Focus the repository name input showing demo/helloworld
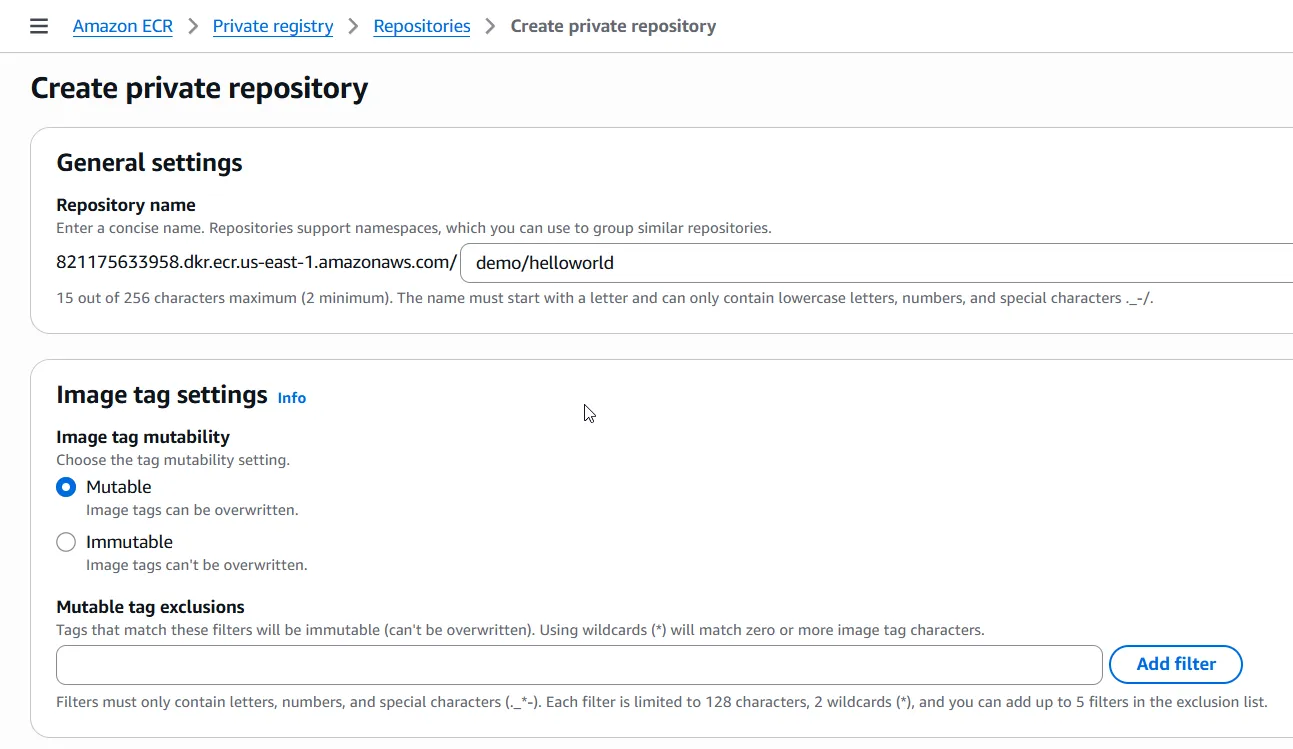The width and height of the screenshot is (1293, 749). tap(700, 263)
